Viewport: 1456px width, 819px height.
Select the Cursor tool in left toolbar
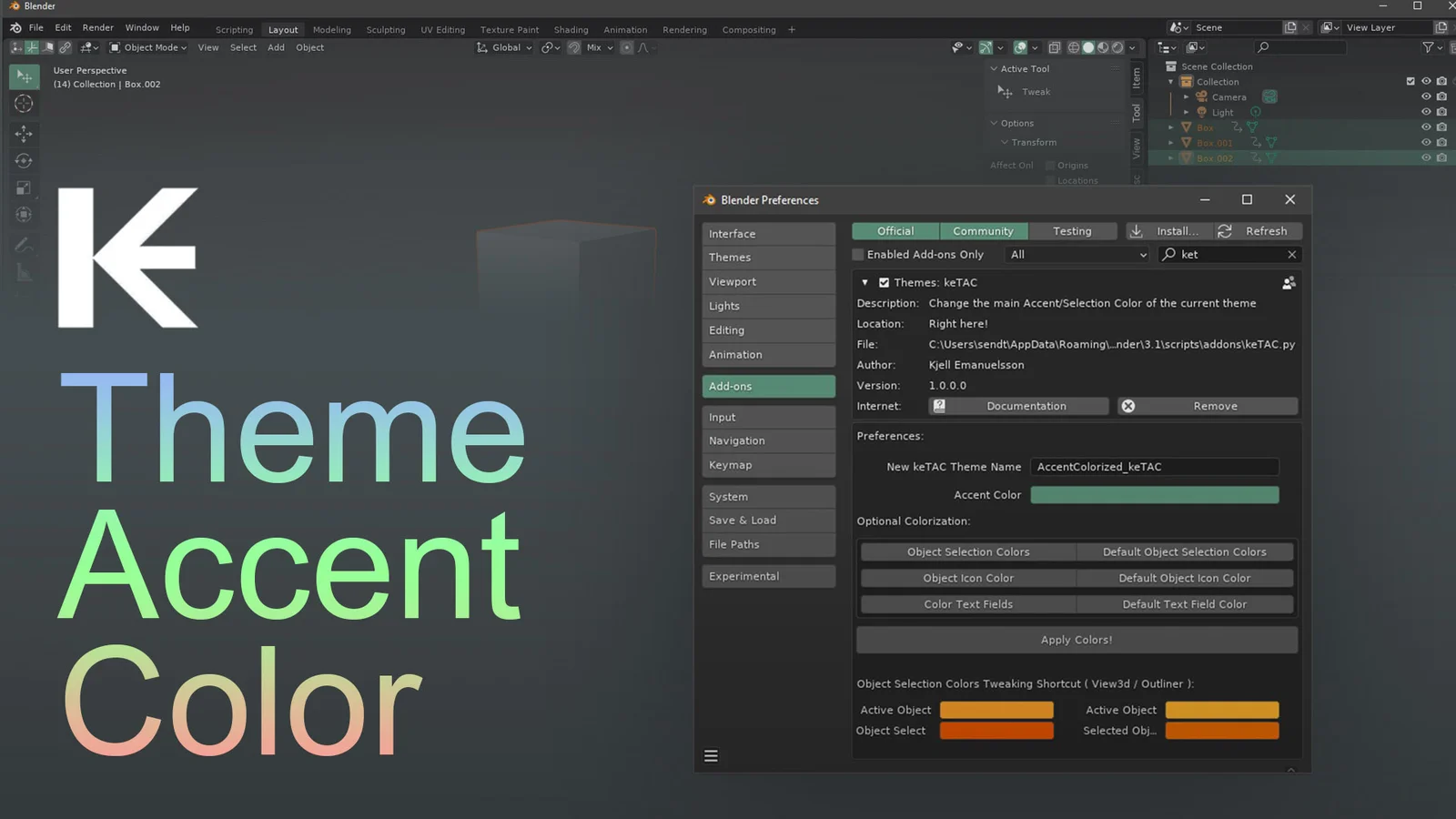24,104
